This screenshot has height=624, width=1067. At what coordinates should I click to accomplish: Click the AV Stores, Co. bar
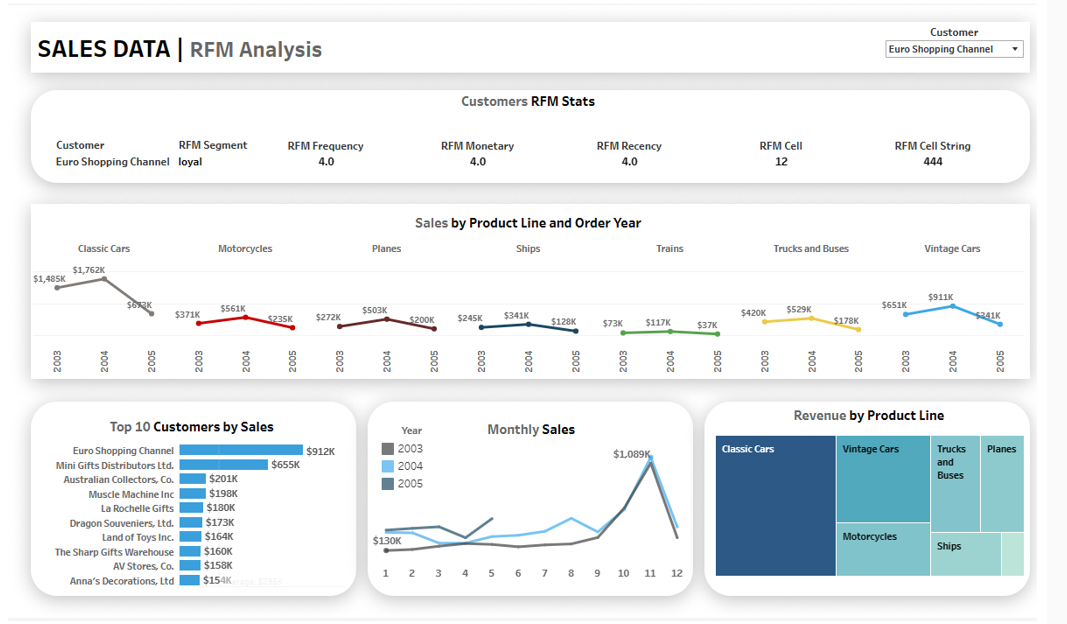pos(188,565)
